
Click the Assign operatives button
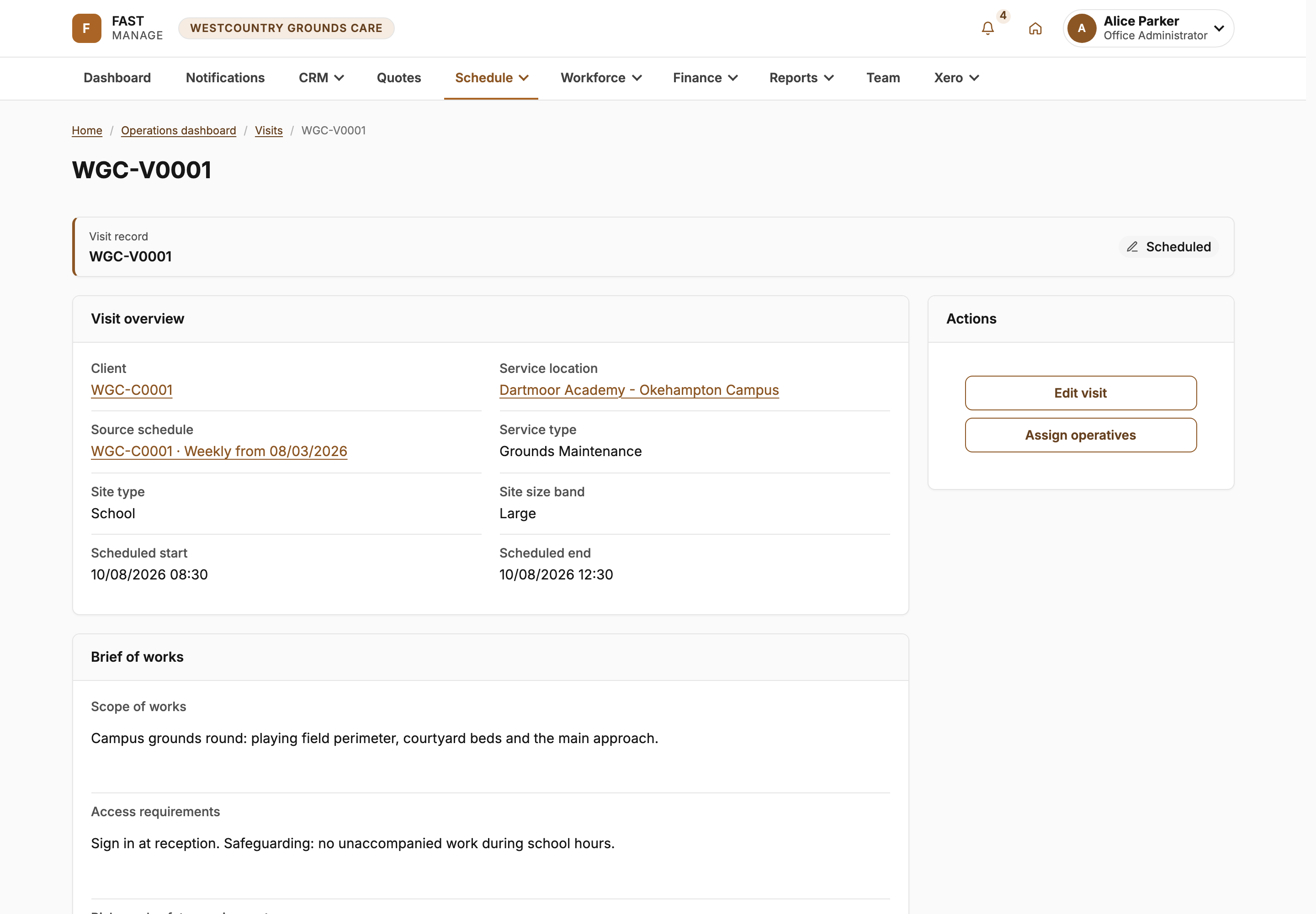1080,435
